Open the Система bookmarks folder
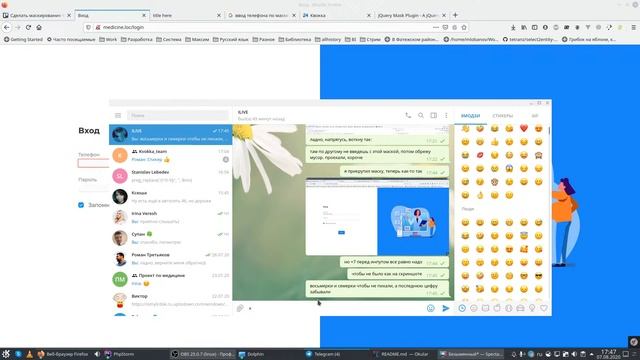 169,40
